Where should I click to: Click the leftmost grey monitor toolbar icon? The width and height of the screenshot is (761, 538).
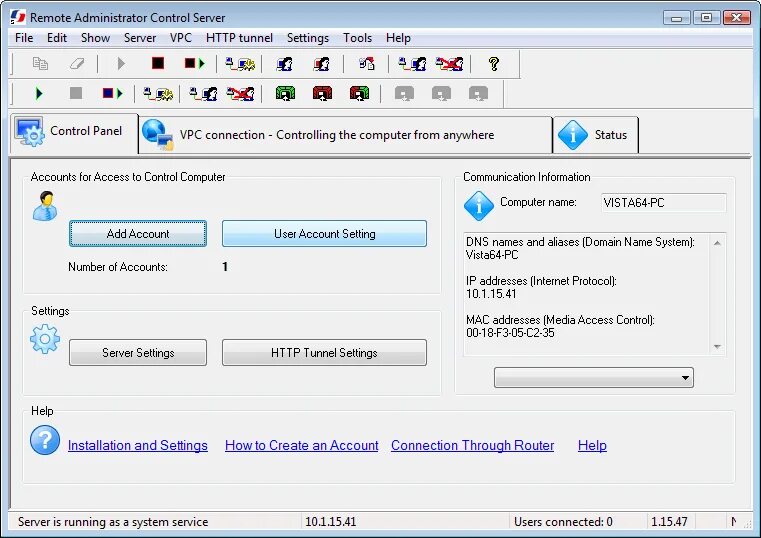404,93
